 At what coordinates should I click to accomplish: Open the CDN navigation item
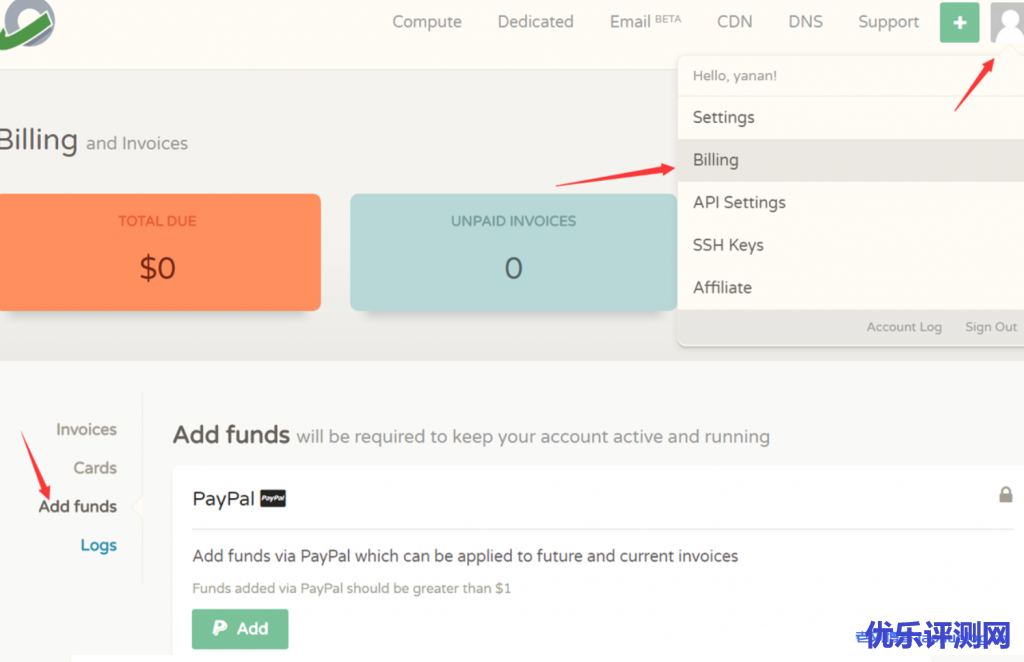734,22
